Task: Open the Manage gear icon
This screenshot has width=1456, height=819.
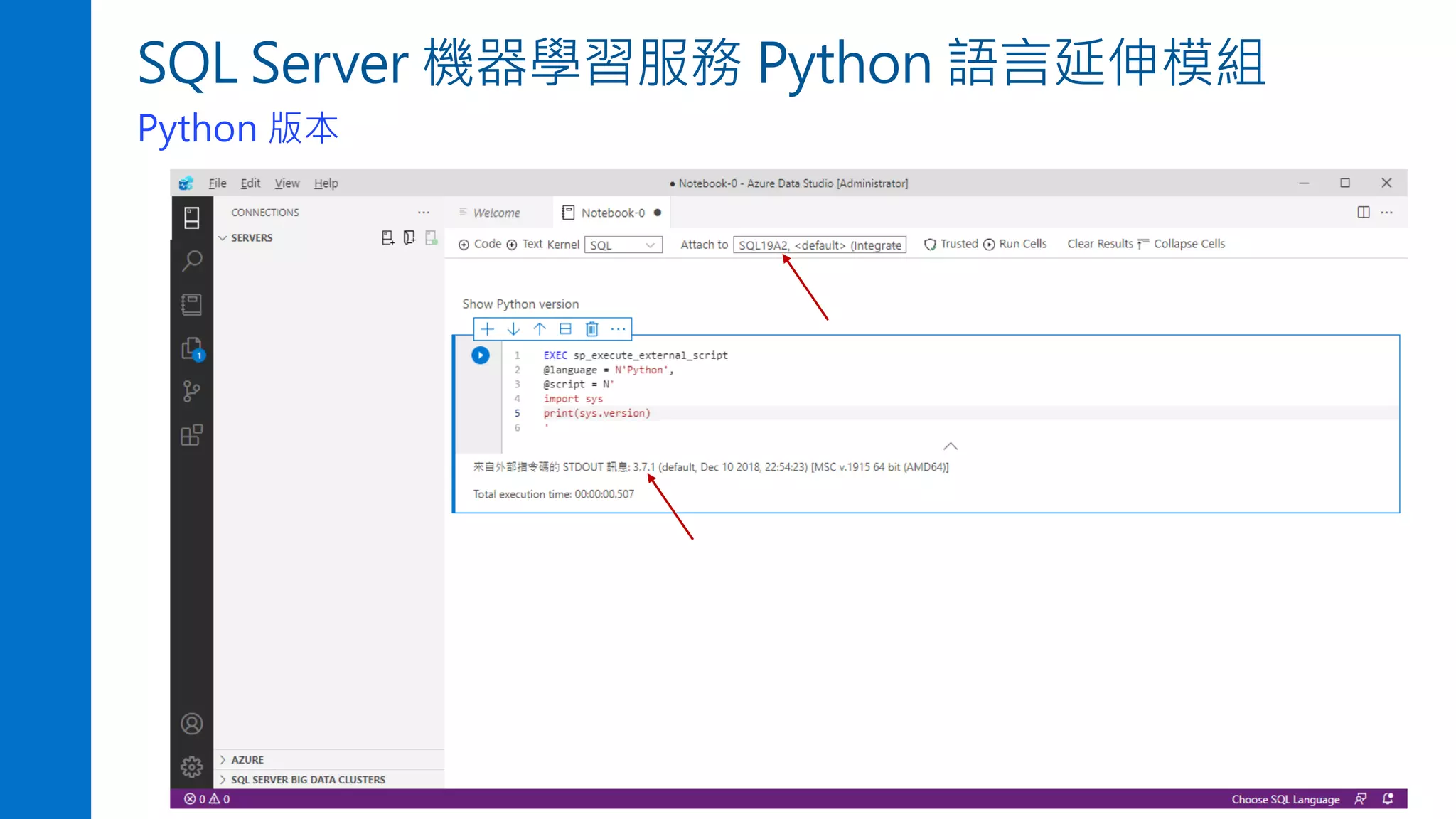Action: coord(191,766)
